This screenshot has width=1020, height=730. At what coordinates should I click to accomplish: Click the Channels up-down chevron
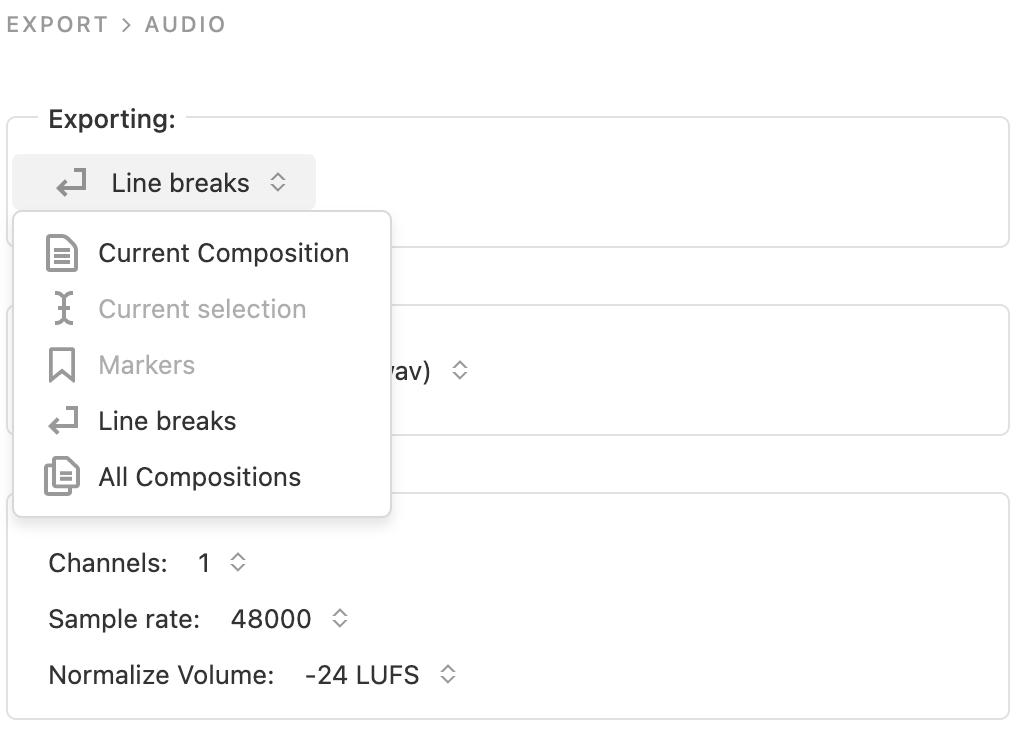pos(238,563)
